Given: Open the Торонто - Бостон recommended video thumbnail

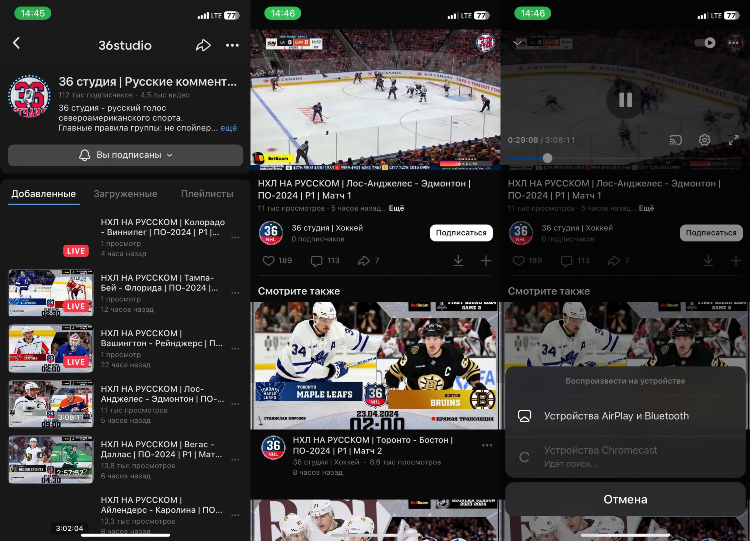Looking at the screenshot, I should [x=375, y=365].
